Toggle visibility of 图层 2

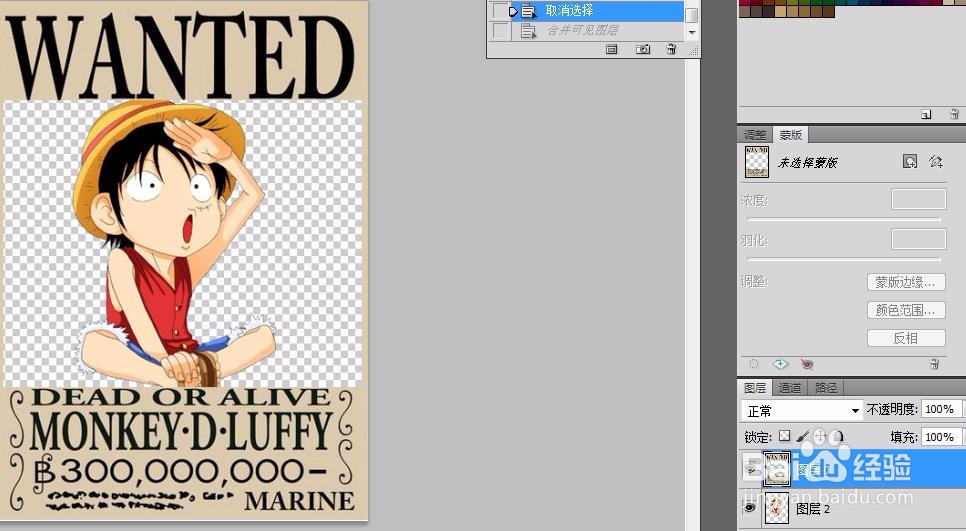(x=750, y=508)
